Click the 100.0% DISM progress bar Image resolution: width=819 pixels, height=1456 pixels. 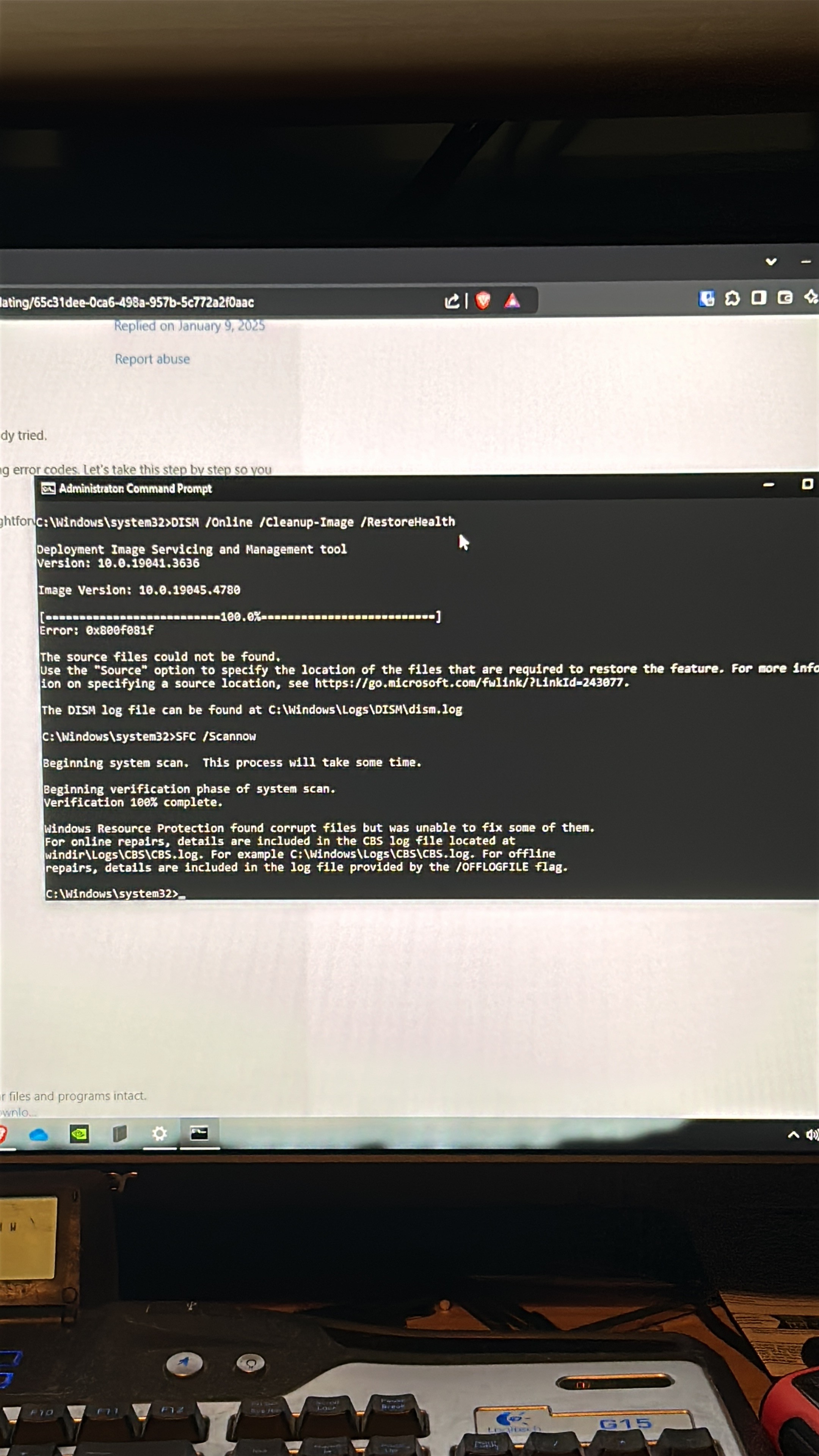[x=240, y=617]
